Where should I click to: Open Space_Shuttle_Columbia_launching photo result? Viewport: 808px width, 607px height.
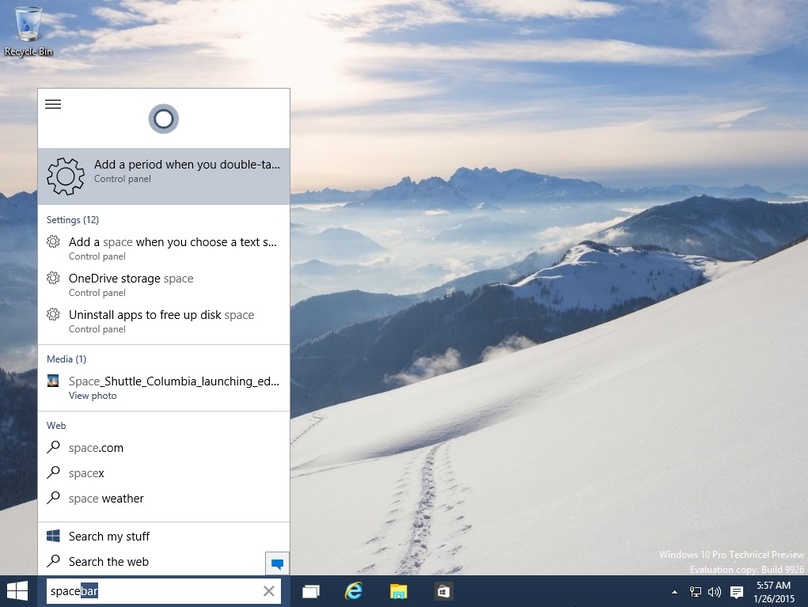coord(164,387)
